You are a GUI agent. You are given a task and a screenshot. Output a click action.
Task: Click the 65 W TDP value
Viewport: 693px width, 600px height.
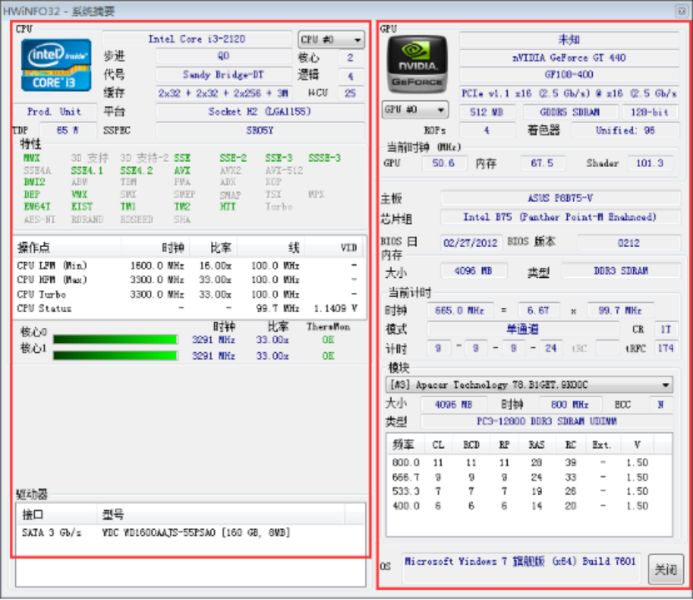(68, 130)
